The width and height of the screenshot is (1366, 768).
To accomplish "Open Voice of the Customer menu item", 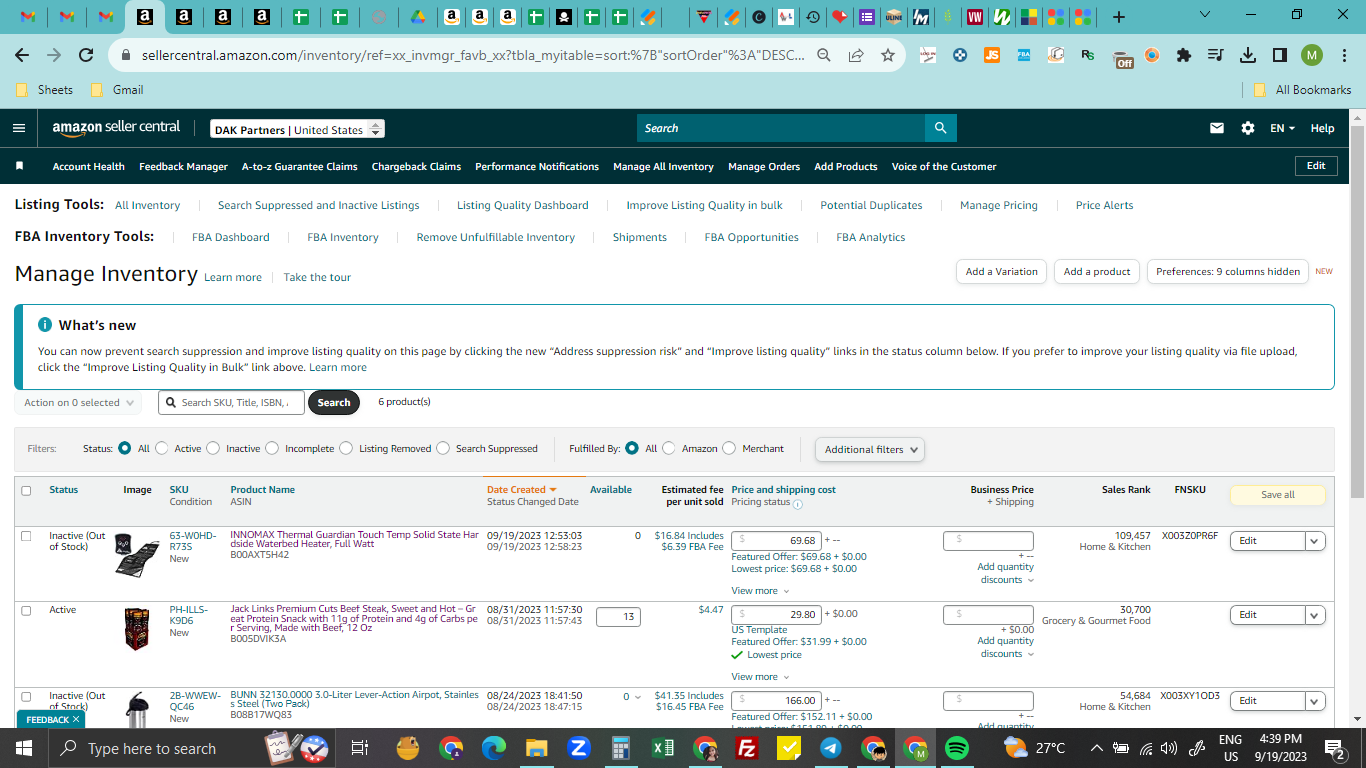I will pos(944,166).
